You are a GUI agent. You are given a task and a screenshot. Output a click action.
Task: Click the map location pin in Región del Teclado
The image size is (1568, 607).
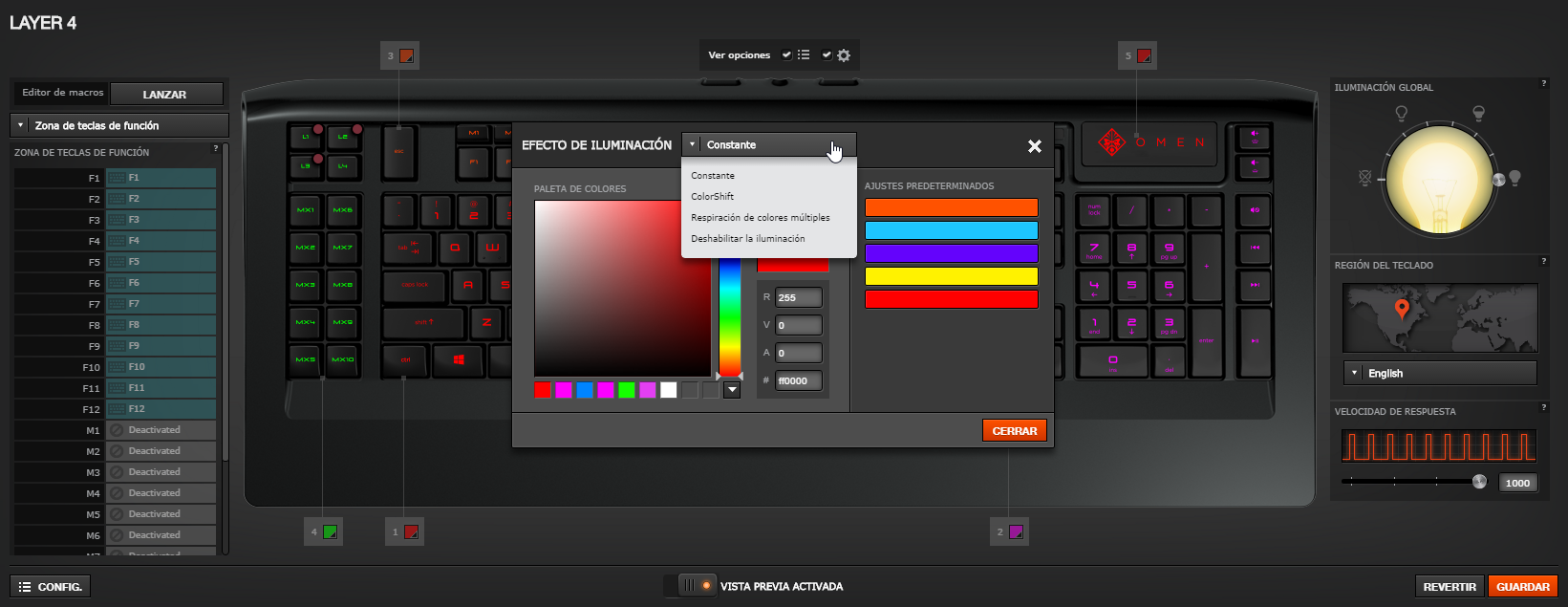[1402, 309]
